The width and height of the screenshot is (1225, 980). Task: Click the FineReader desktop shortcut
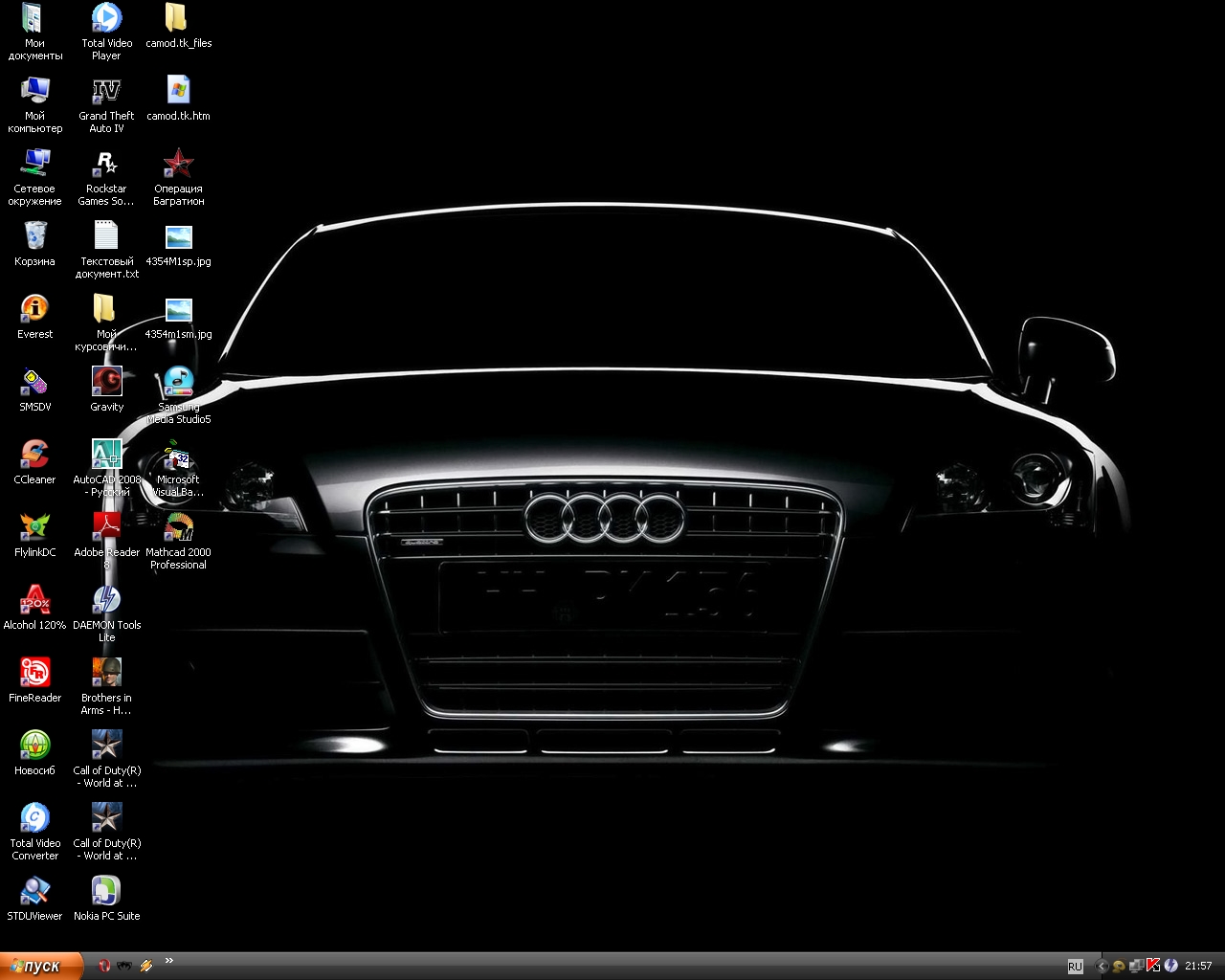[x=35, y=674]
